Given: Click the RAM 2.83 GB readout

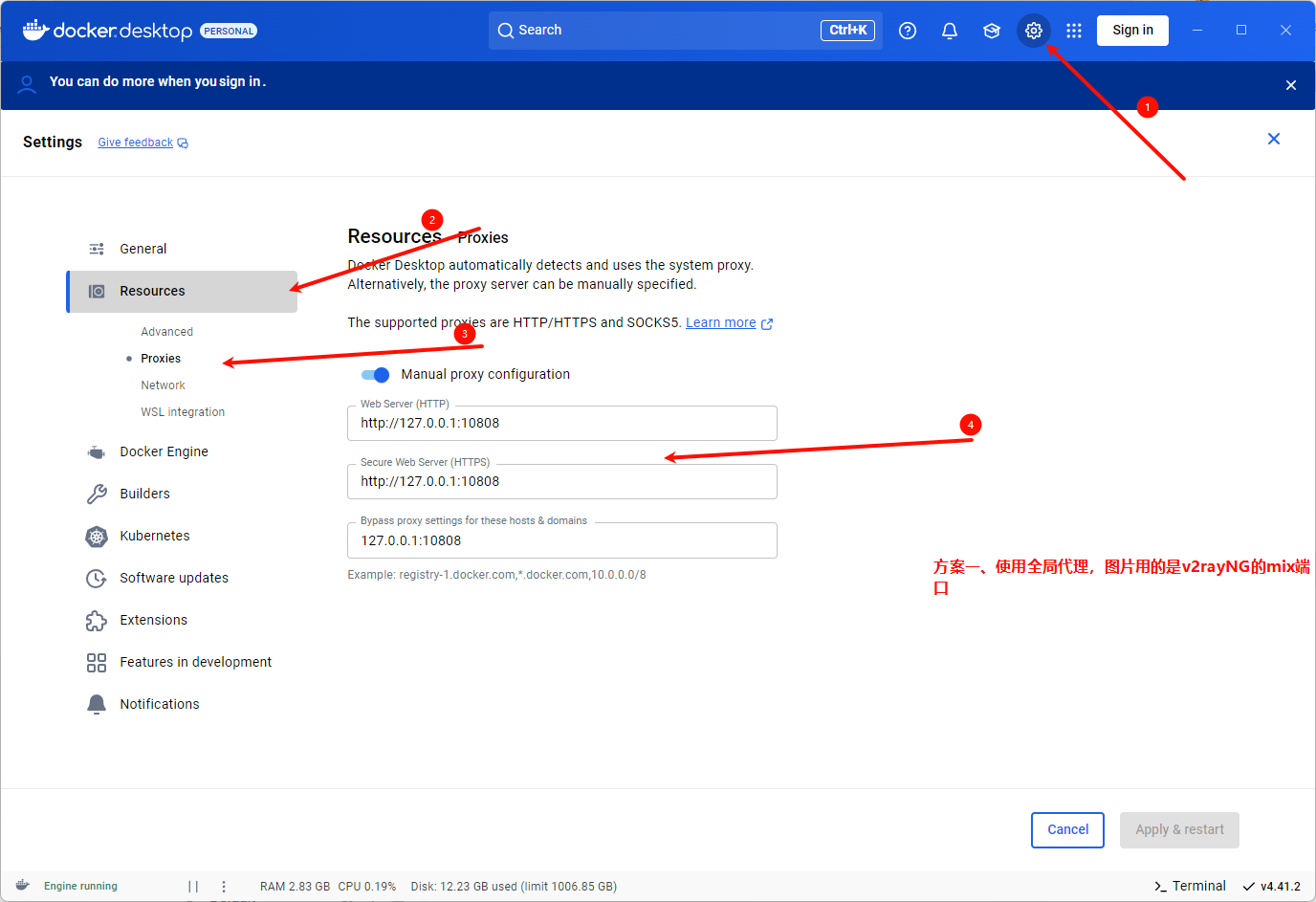Looking at the screenshot, I should [x=295, y=887].
